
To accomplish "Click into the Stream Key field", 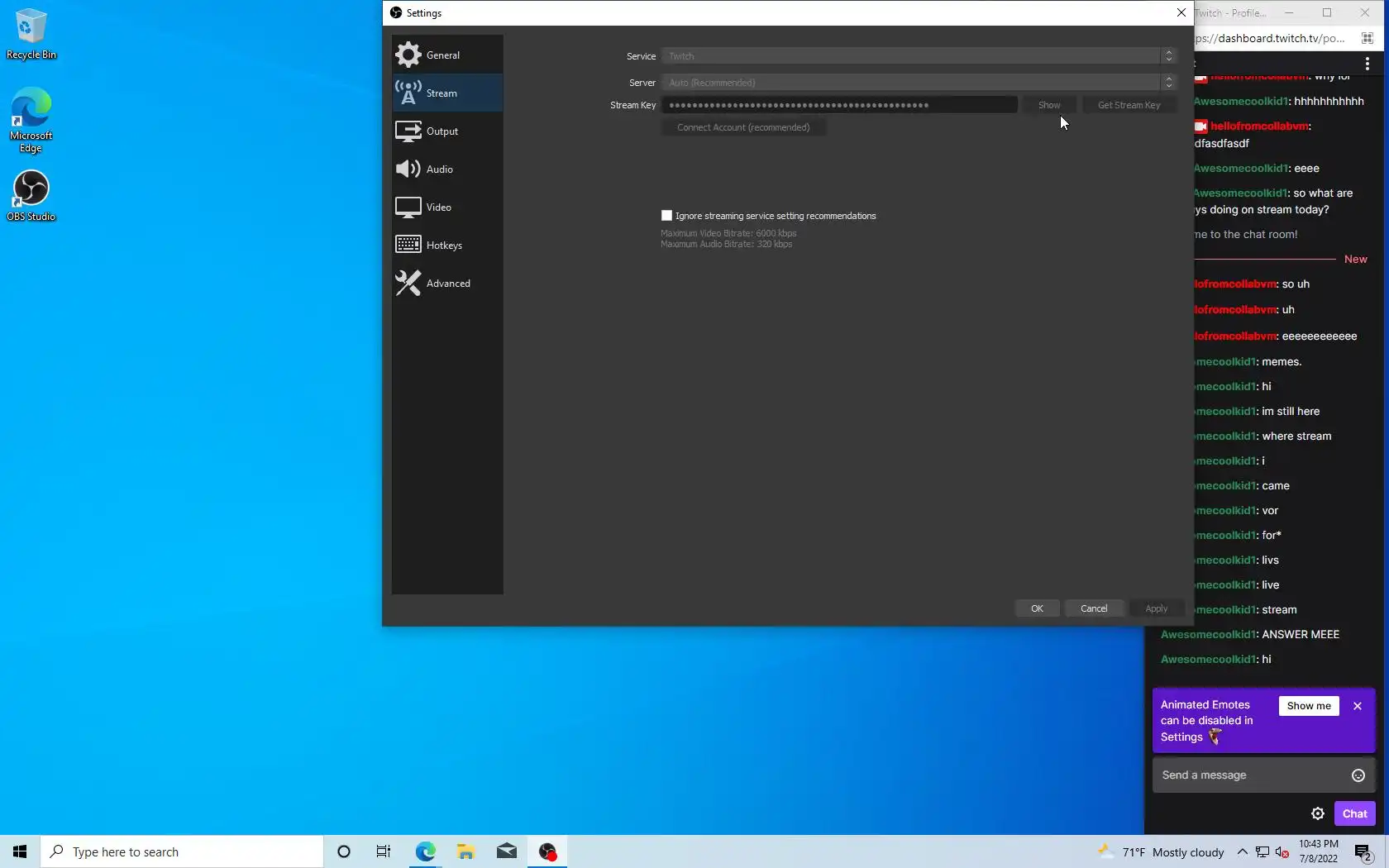I will tap(839, 105).
